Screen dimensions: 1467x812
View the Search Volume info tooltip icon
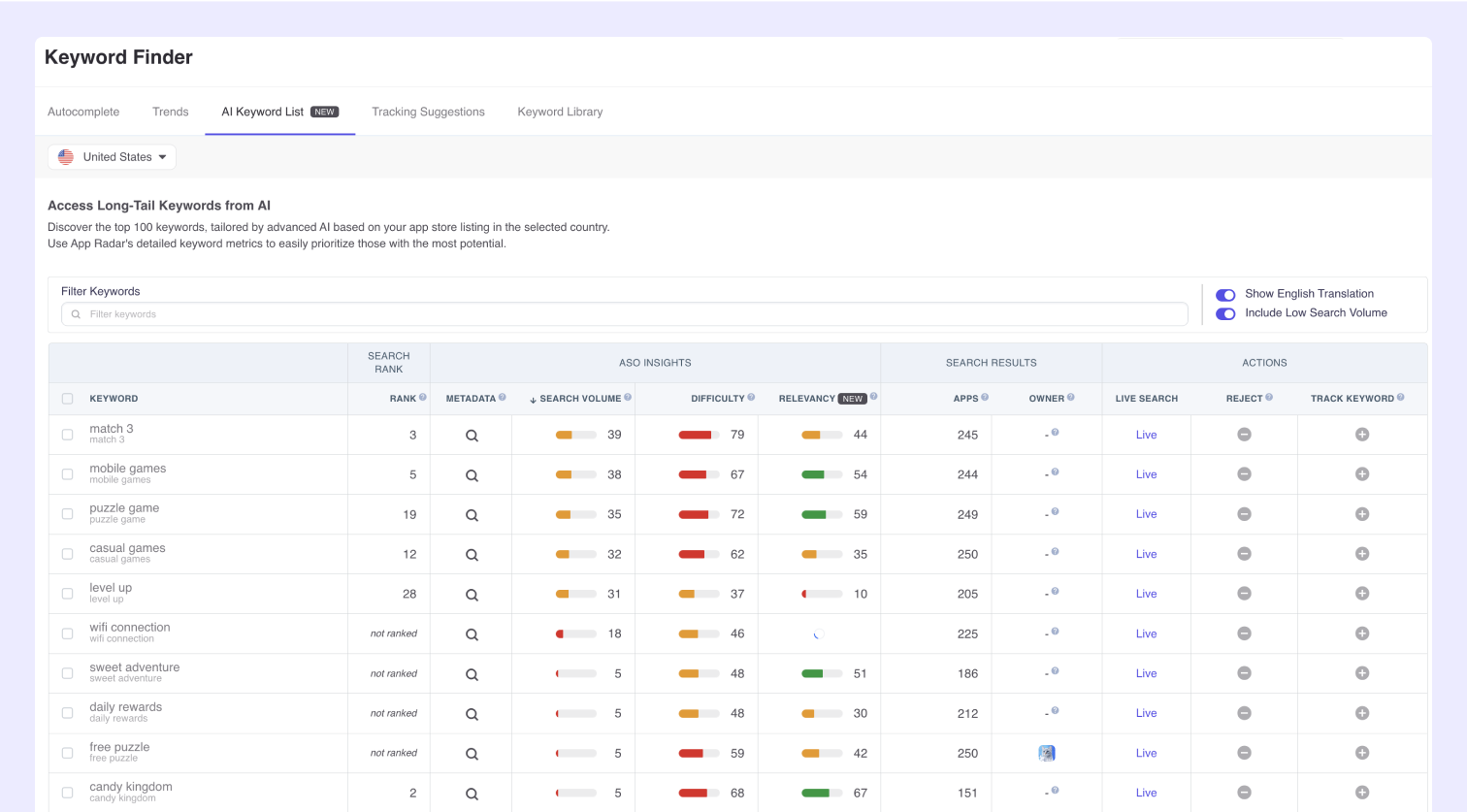pos(628,398)
